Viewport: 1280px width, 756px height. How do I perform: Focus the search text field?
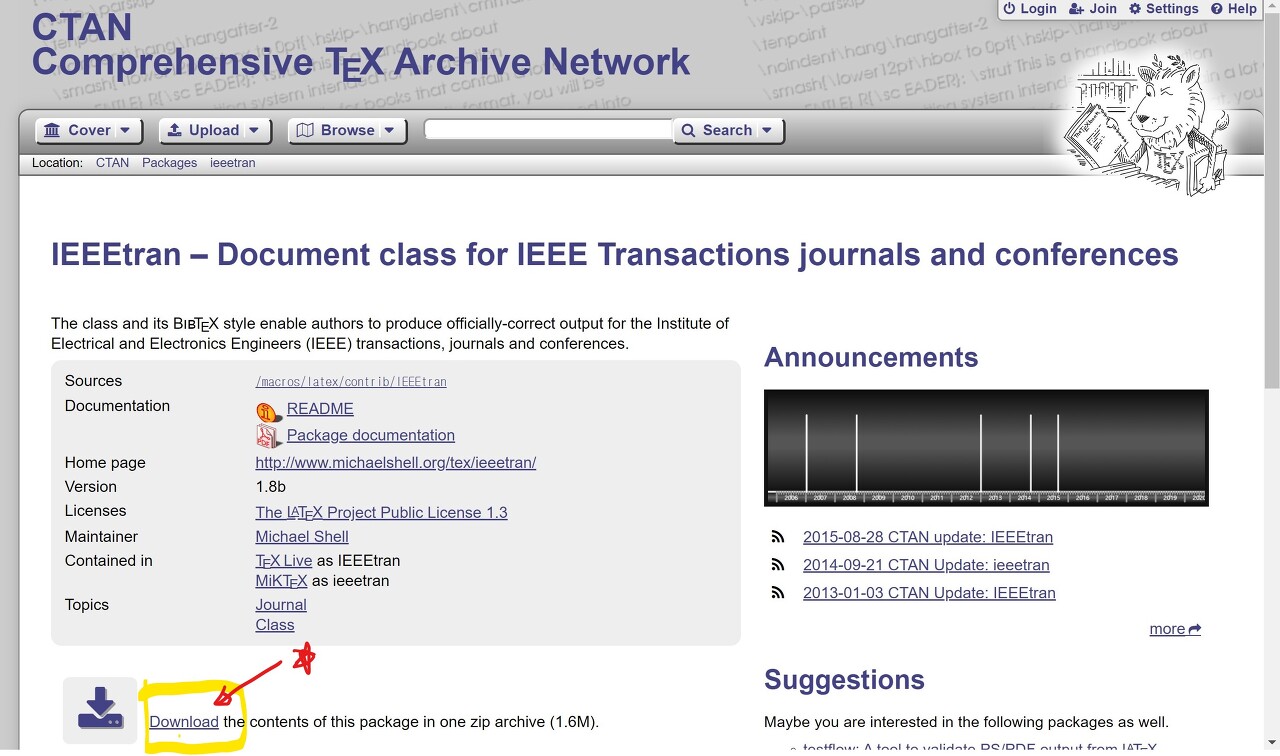click(x=549, y=130)
